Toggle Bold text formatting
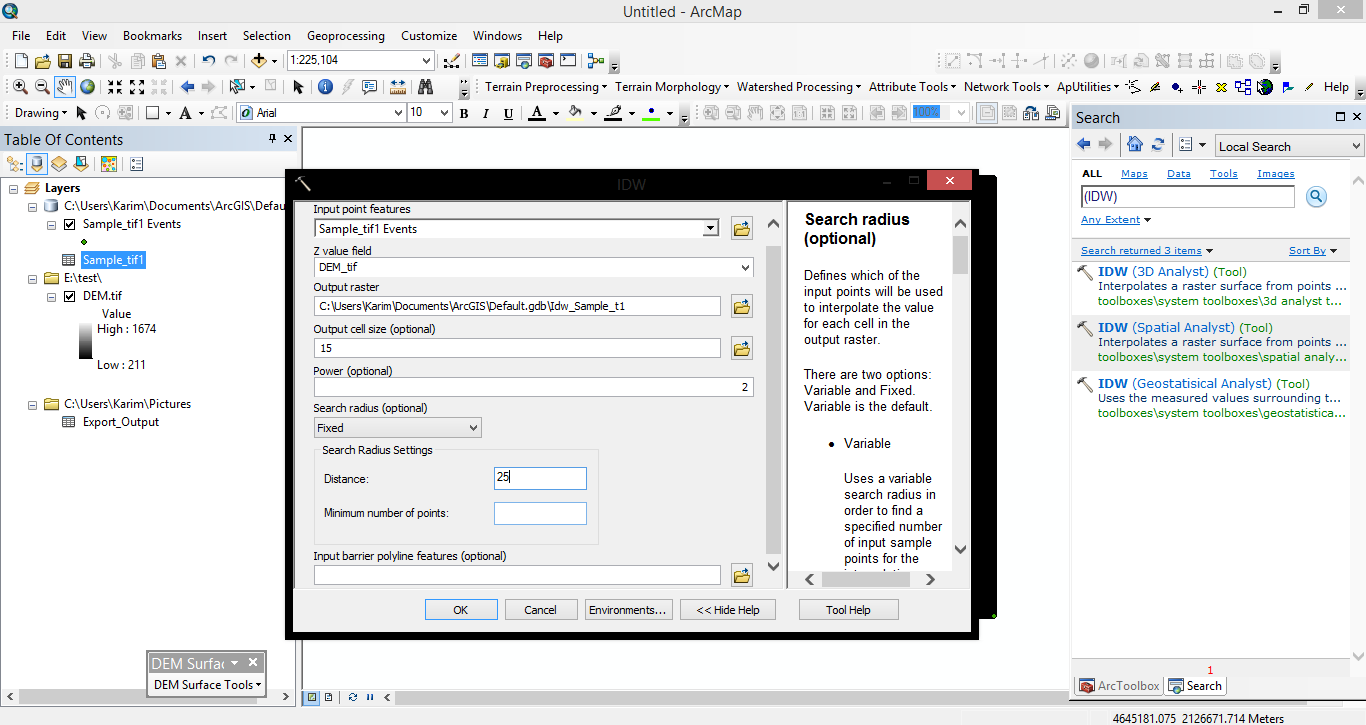Viewport: 1366px width, 725px height. pos(464,113)
